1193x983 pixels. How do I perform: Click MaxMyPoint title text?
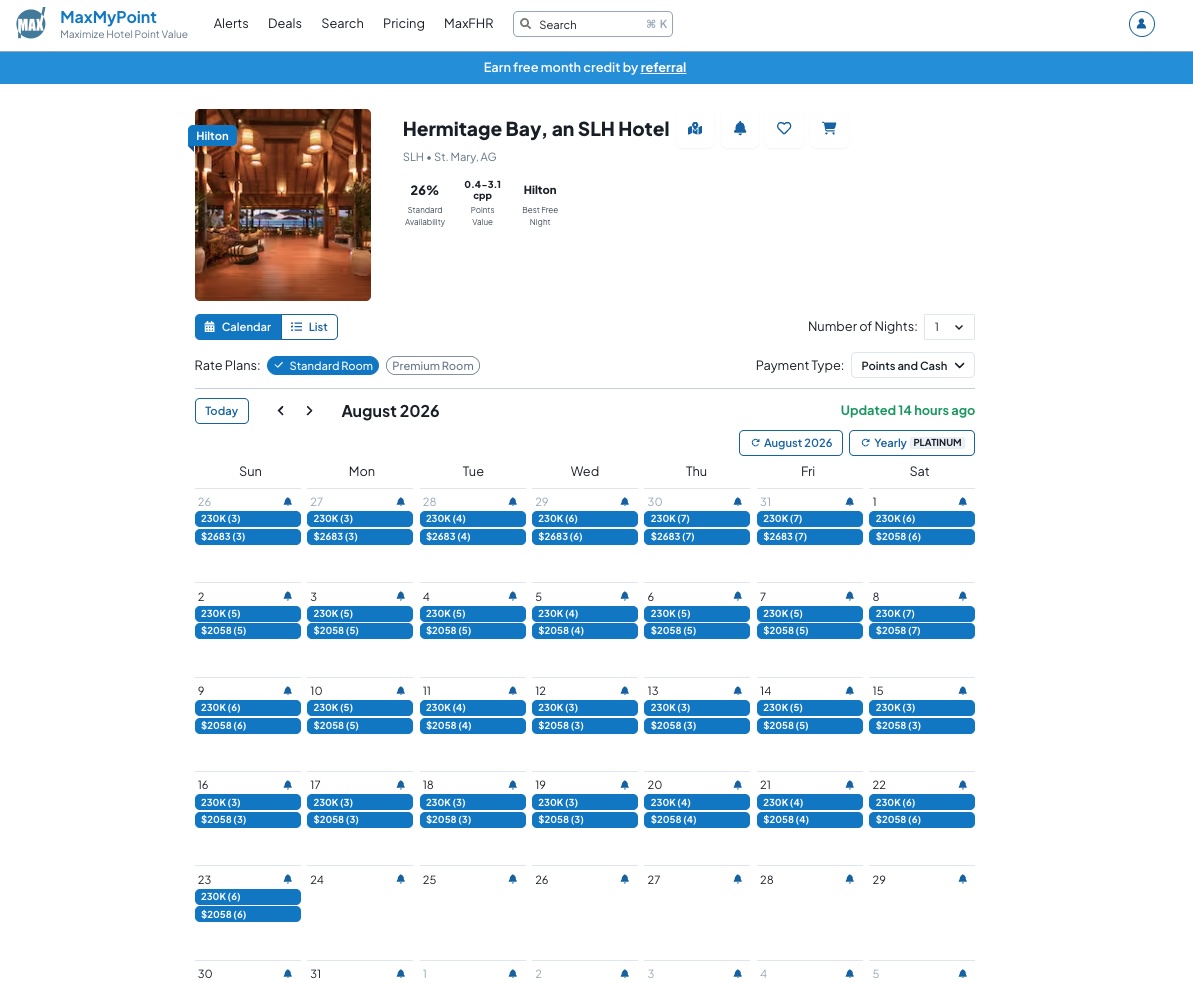(x=108, y=17)
